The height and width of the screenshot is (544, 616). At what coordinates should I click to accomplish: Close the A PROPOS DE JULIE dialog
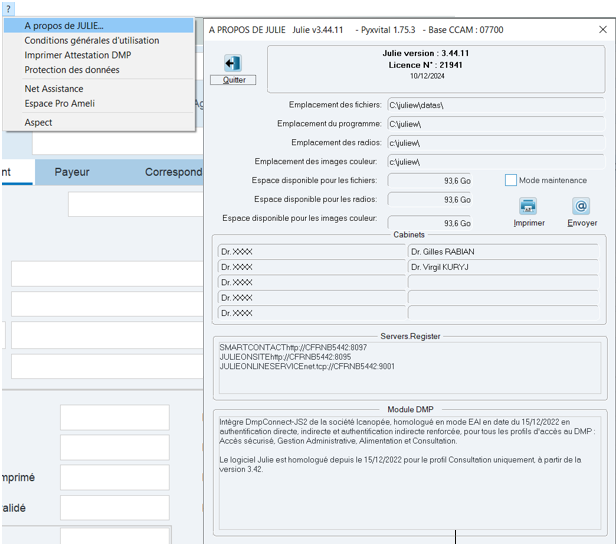click(x=603, y=29)
